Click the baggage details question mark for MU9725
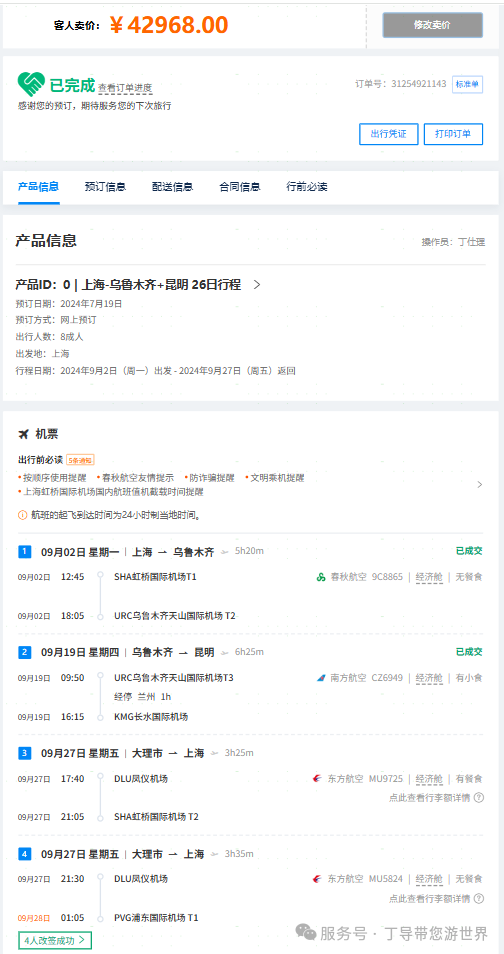This screenshot has height=954, width=504. click(478, 797)
